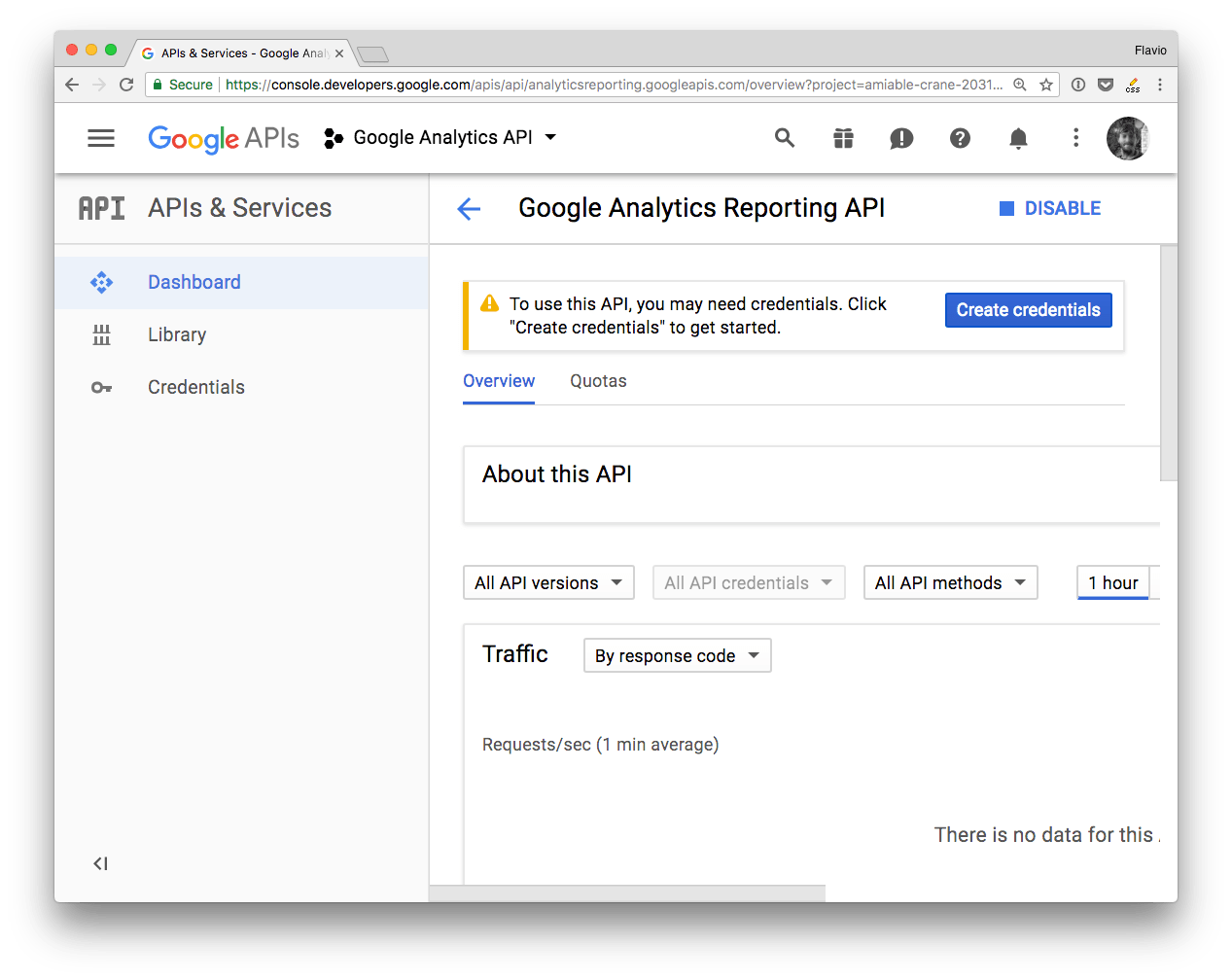The height and width of the screenshot is (980, 1232).
Task: Click the Credentials key icon in sidebar
Action: [102, 387]
